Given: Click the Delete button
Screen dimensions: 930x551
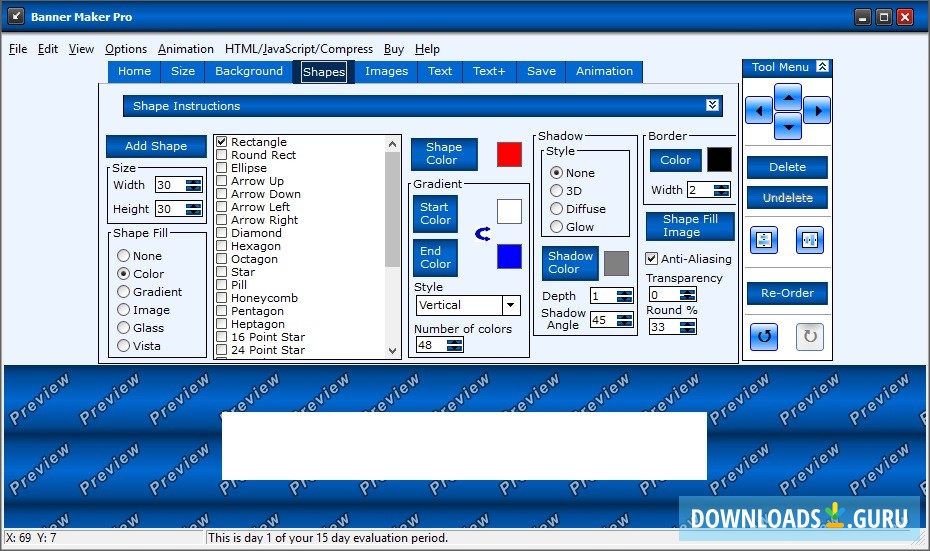Looking at the screenshot, I should pos(787,167).
